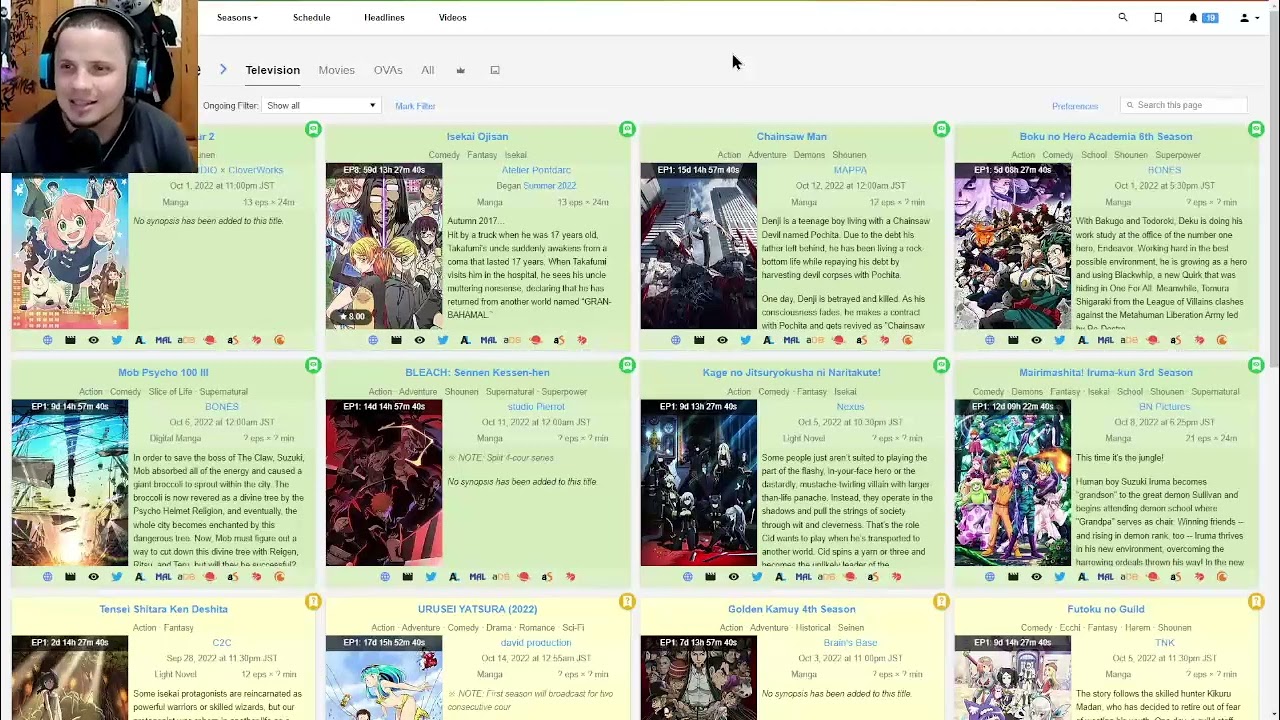
Task: Switch to the All tab
Action: pos(427,70)
